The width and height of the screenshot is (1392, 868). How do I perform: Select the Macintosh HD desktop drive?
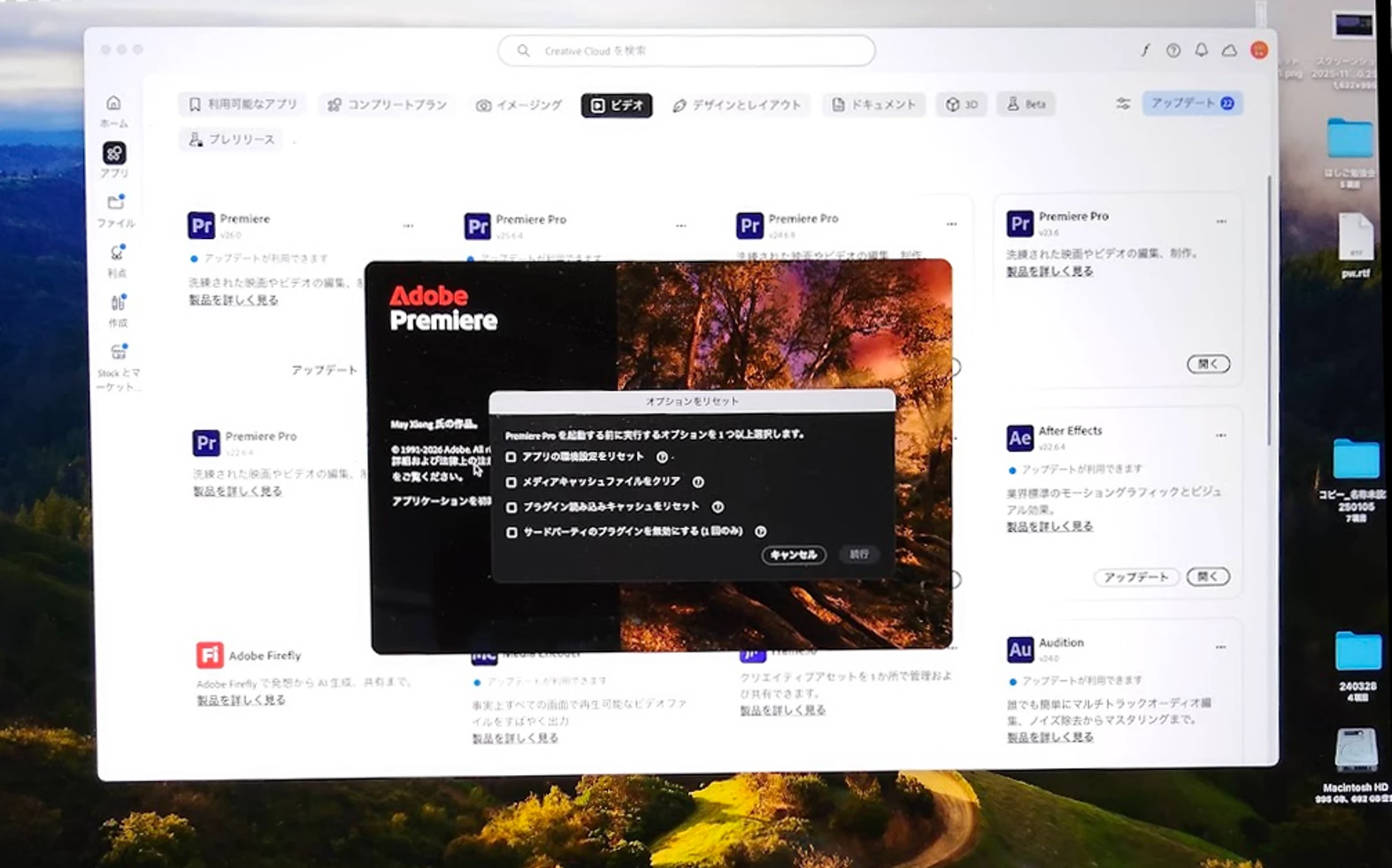(x=1355, y=765)
